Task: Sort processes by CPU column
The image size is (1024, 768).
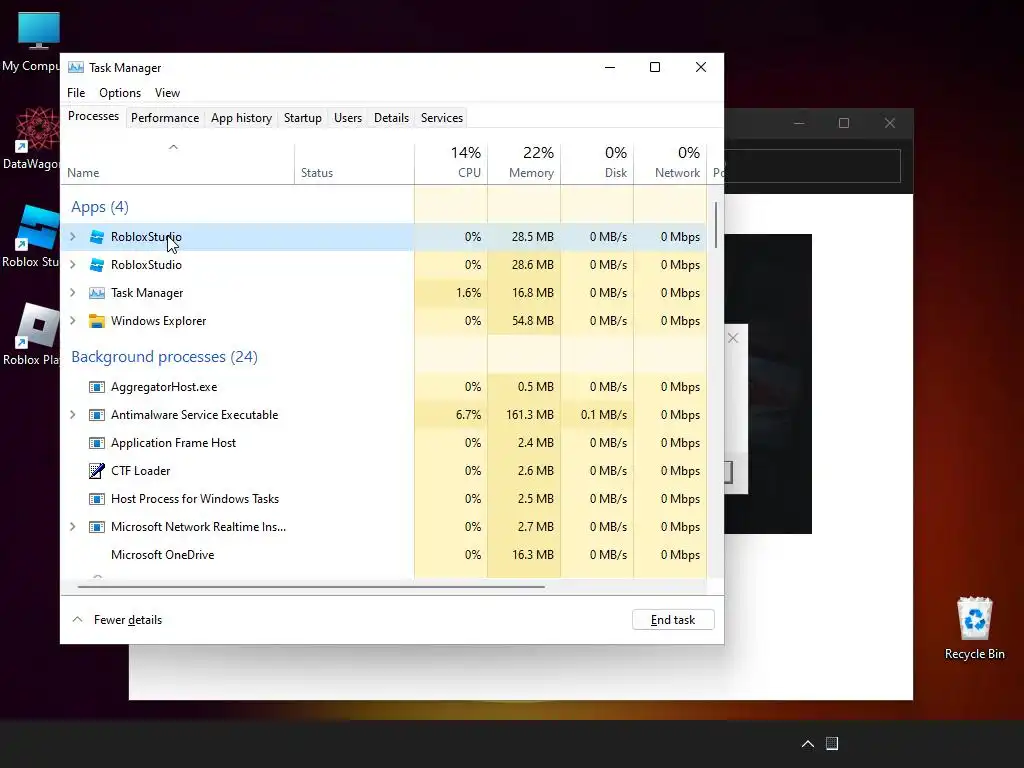Action: click(x=451, y=162)
